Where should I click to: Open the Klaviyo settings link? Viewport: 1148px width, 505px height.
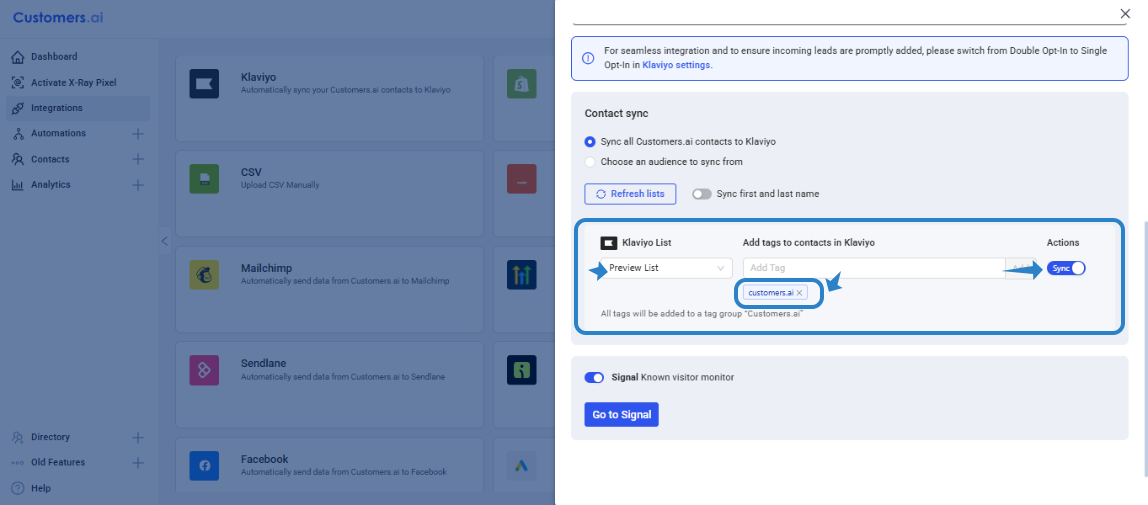[x=676, y=64]
